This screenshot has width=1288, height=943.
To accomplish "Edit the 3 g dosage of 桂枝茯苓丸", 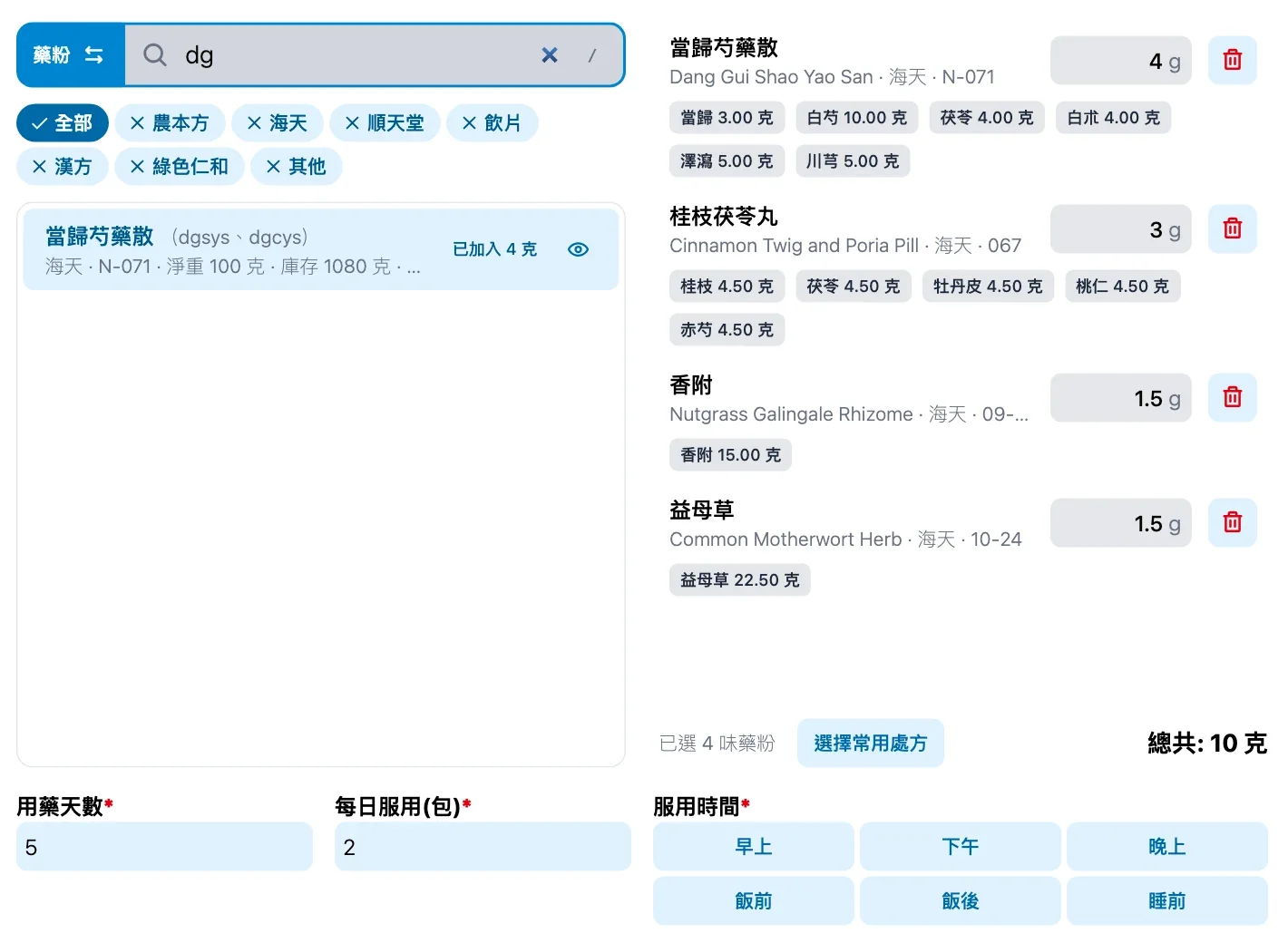I will (x=1121, y=229).
